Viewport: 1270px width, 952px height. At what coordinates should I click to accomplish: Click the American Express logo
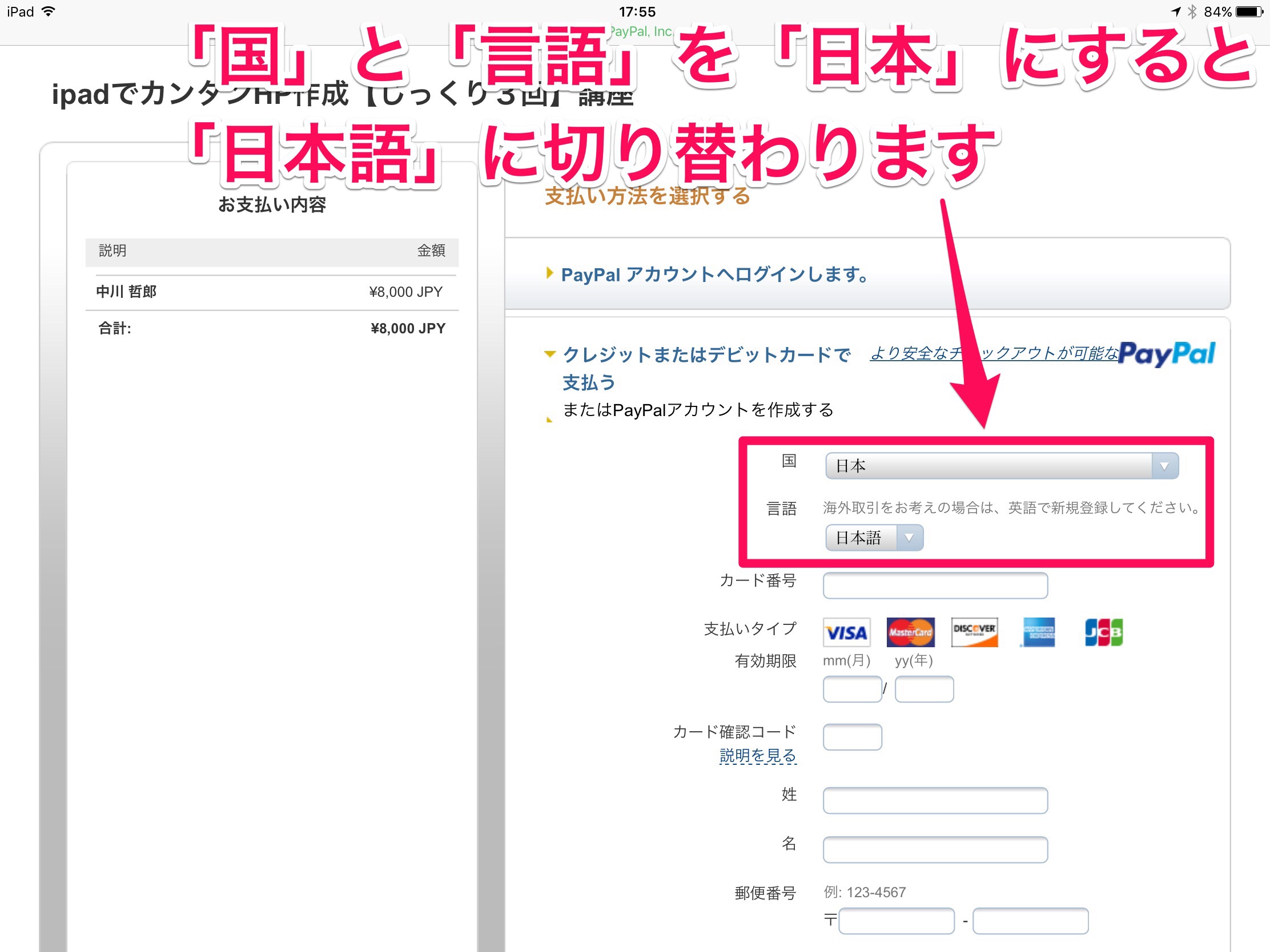coord(1039,632)
